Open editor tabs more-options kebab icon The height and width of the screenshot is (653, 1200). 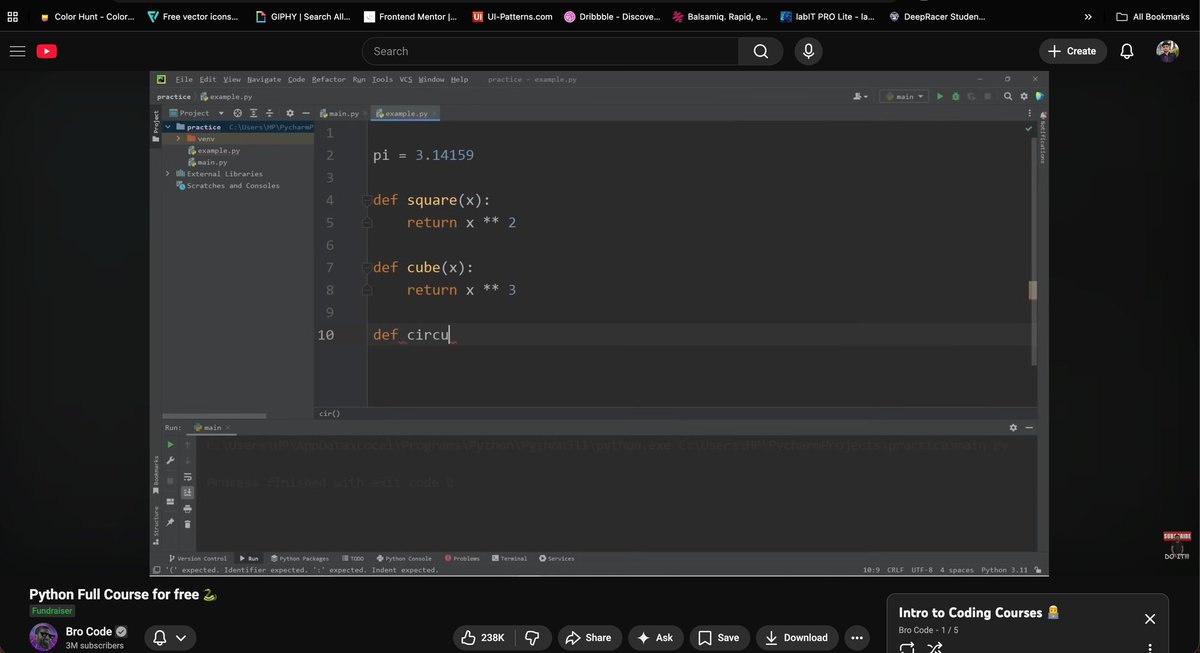1029,113
